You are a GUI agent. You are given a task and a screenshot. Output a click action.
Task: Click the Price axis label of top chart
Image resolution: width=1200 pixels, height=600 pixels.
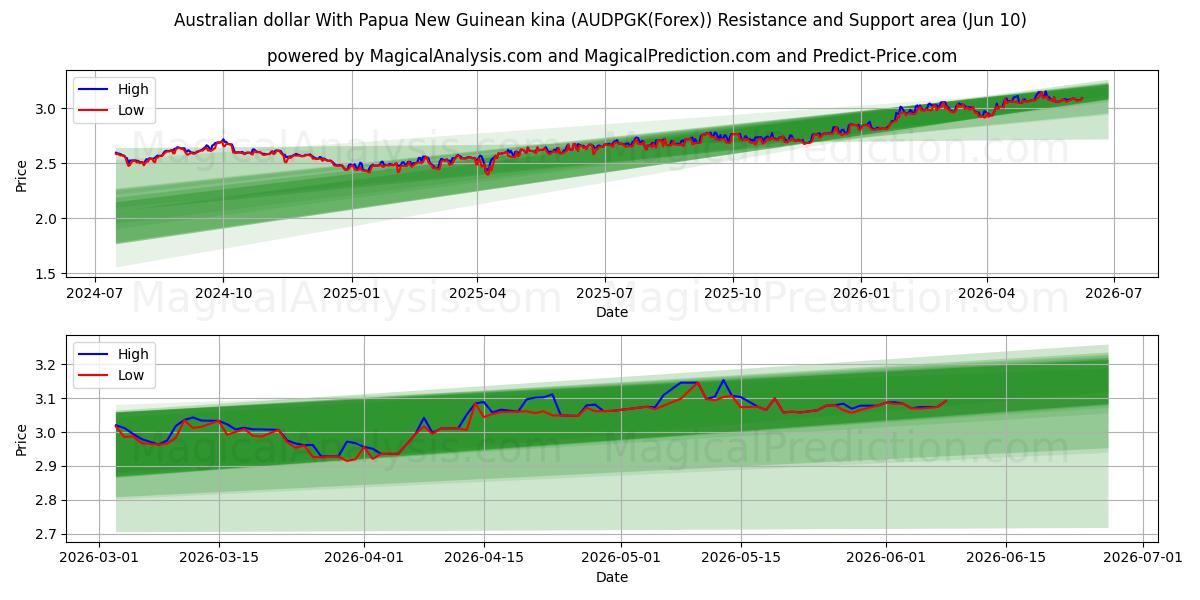point(22,174)
